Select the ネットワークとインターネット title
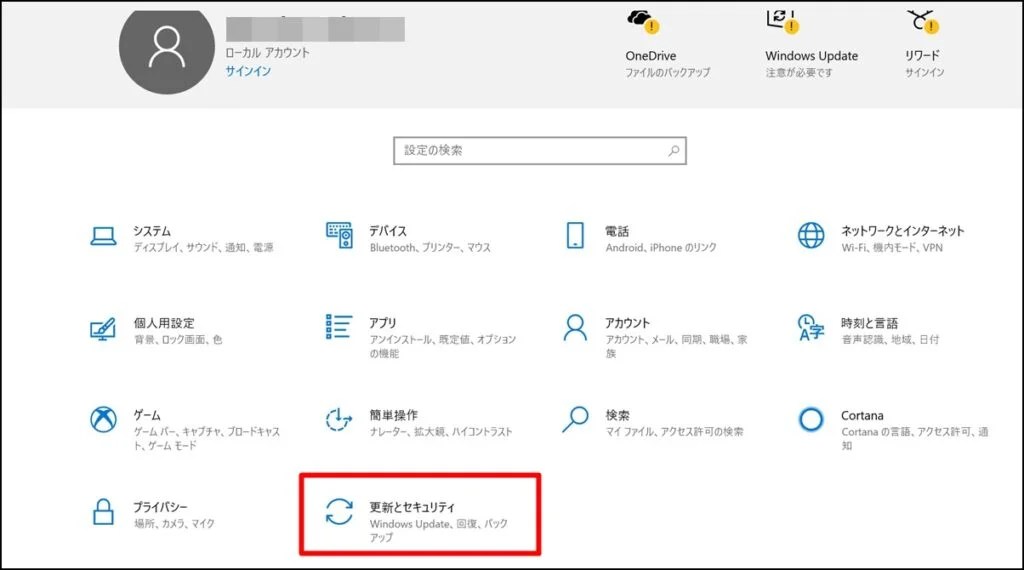The image size is (1024, 570). 903,231
